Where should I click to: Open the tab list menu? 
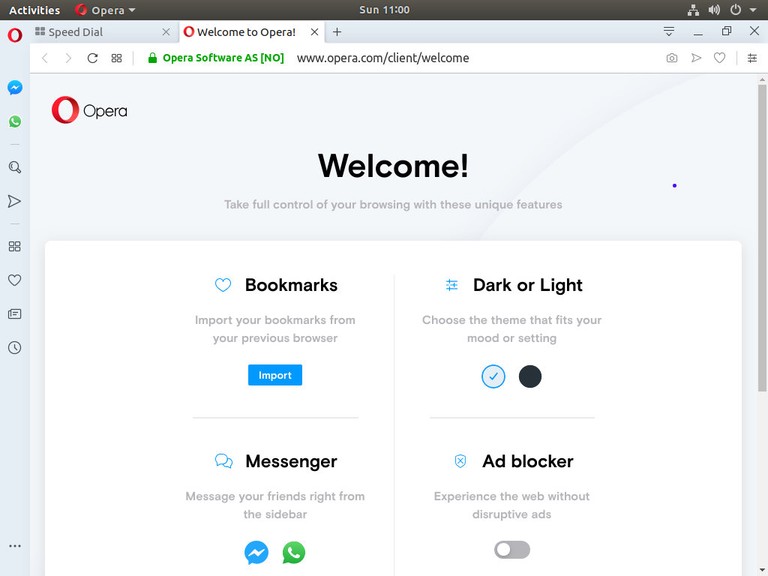click(x=669, y=32)
